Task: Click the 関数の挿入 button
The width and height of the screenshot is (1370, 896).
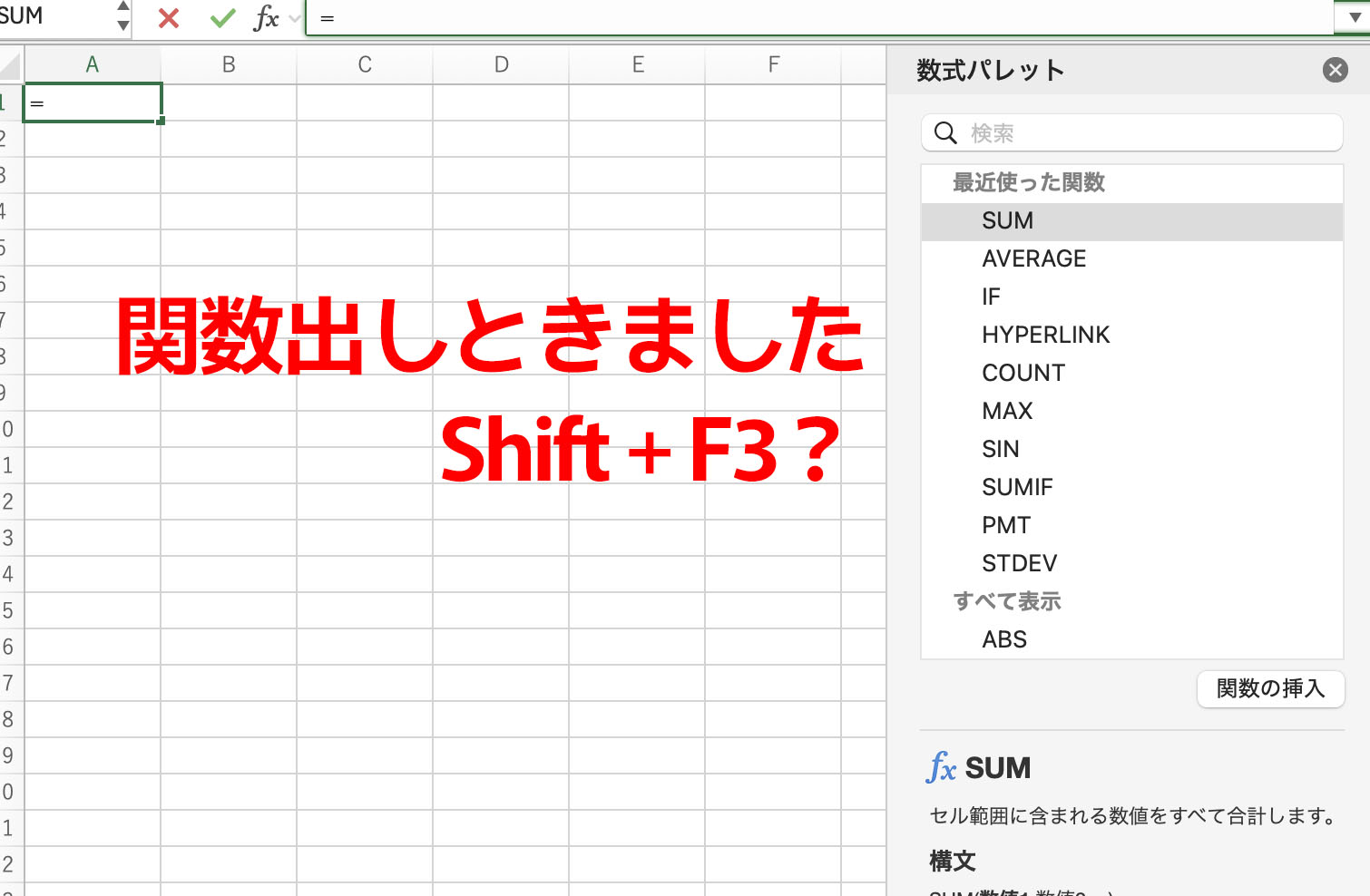Action: [1270, 688]
